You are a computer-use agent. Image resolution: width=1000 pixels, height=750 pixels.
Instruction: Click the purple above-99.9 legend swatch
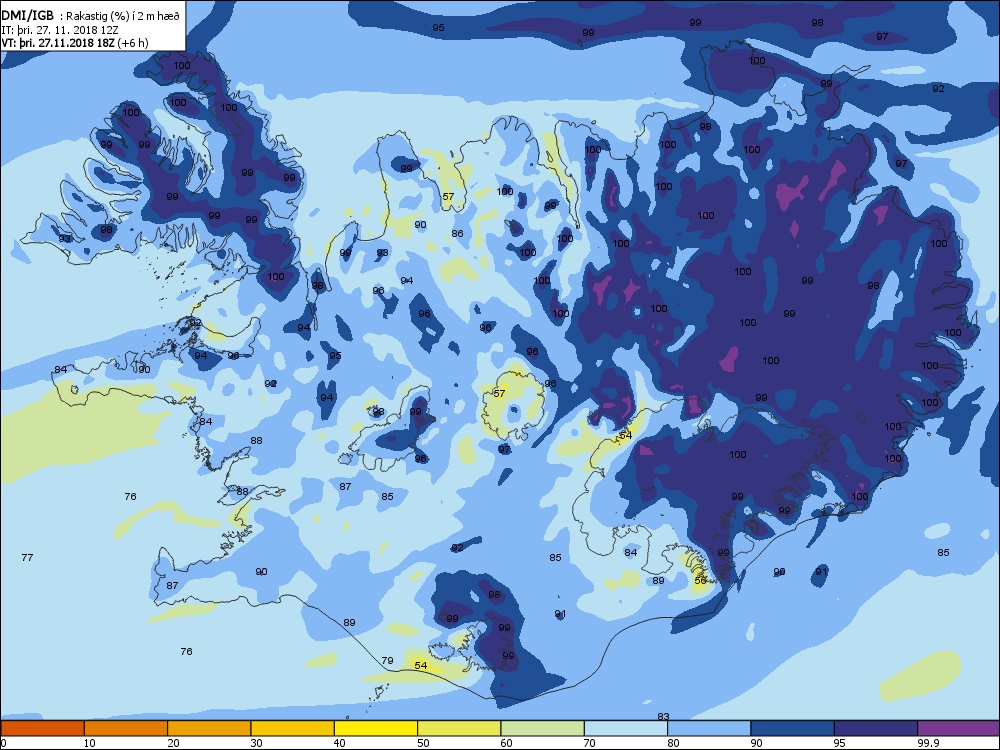click(959, 728)
